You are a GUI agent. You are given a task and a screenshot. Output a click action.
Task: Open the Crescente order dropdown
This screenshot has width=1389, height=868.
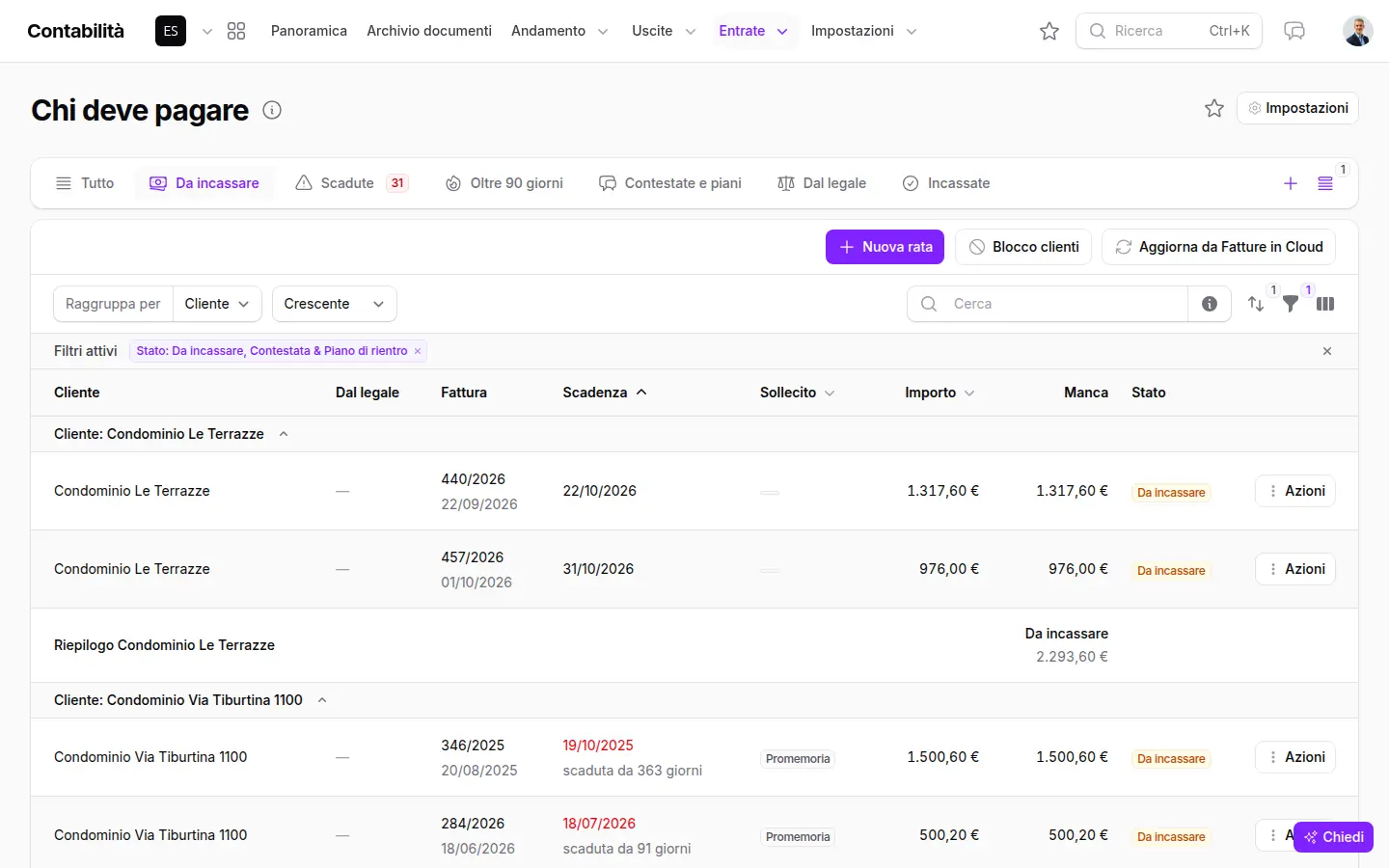point(334,304)
